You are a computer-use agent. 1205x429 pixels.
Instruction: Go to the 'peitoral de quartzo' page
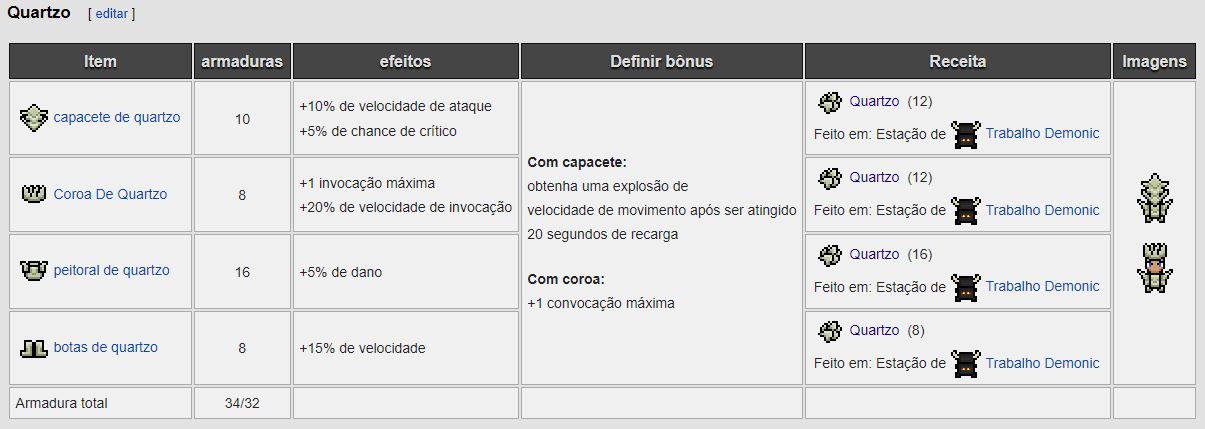(x=112, y=270)
